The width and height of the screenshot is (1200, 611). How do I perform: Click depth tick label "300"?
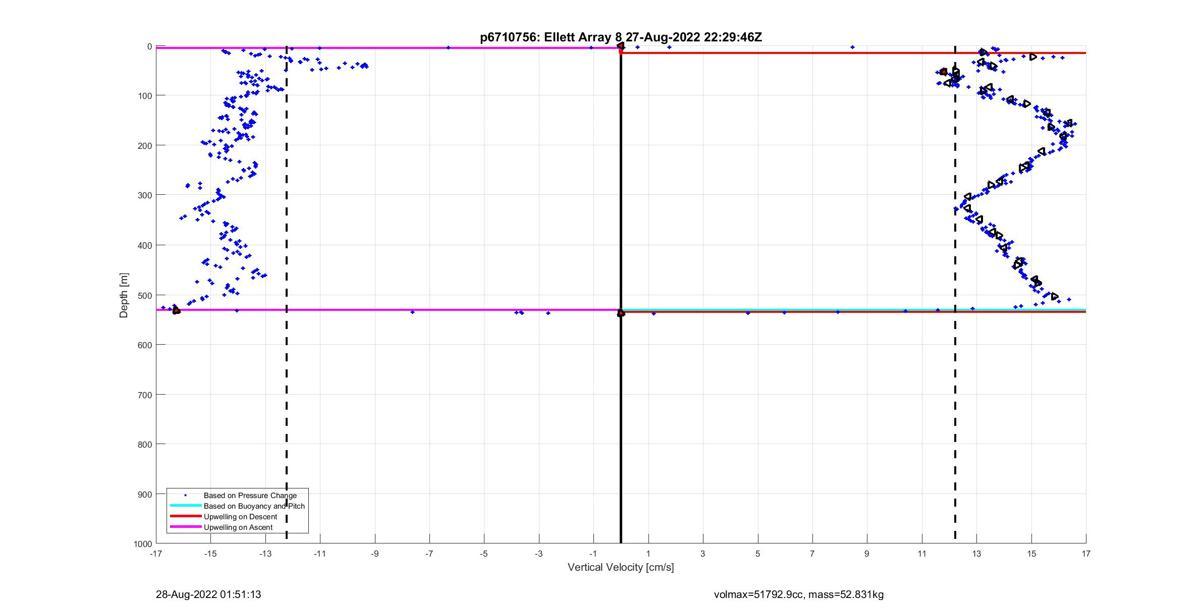point(145,196)
